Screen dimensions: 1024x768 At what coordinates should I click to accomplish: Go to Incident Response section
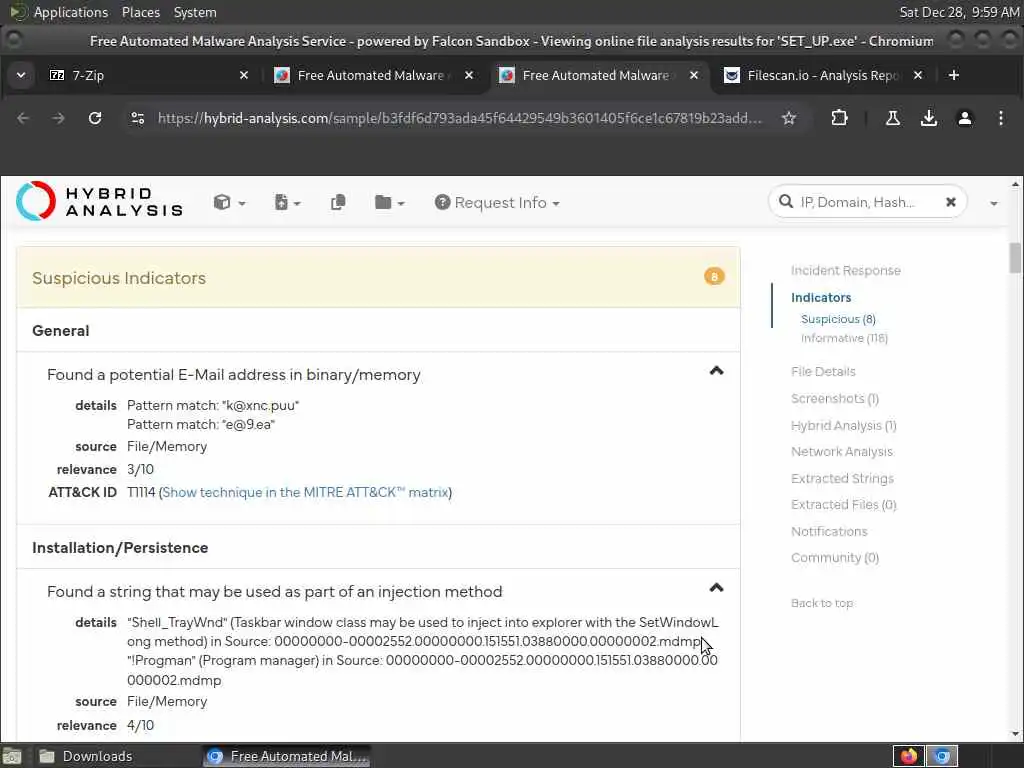(x=845, y=270)
